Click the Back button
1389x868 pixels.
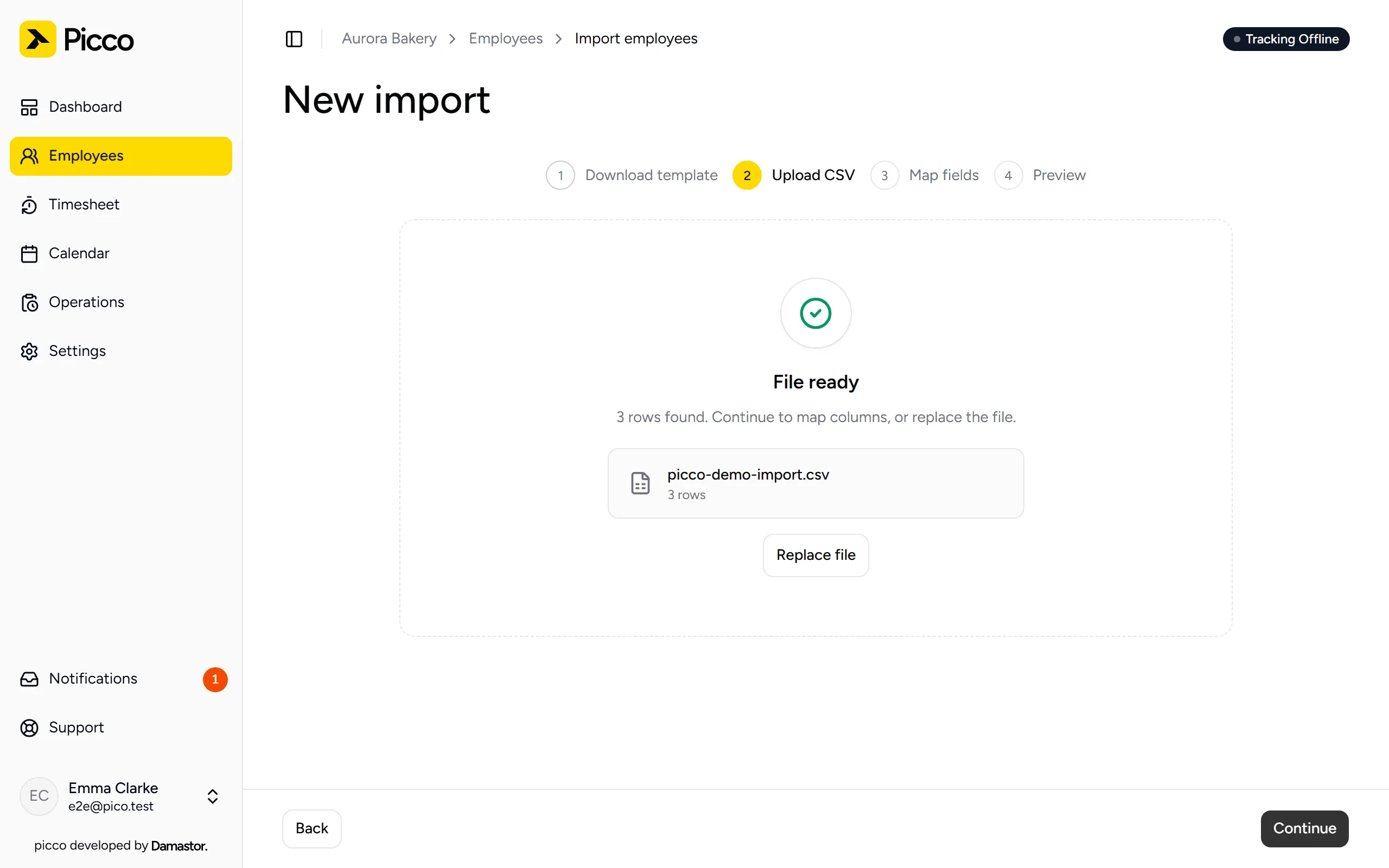click(x=311, y=828)
